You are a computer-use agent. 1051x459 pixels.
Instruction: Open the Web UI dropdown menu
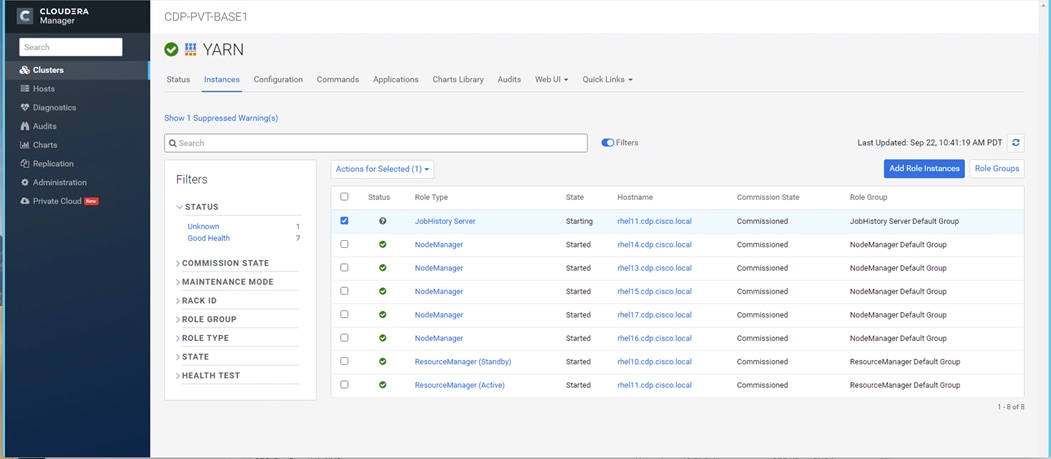coord(551,79)
